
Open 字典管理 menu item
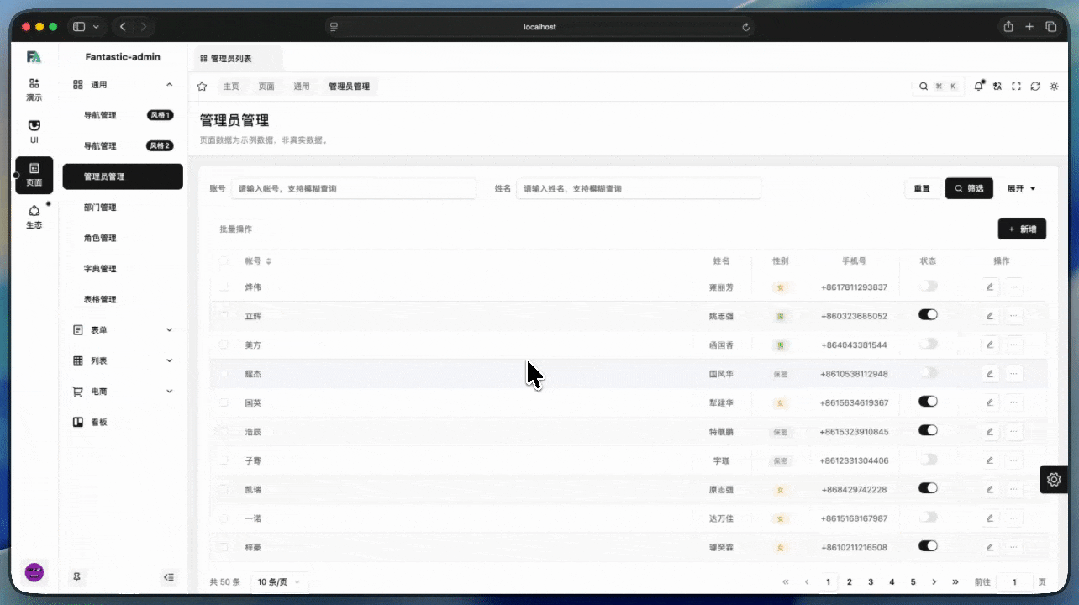(x=122, y=268)
